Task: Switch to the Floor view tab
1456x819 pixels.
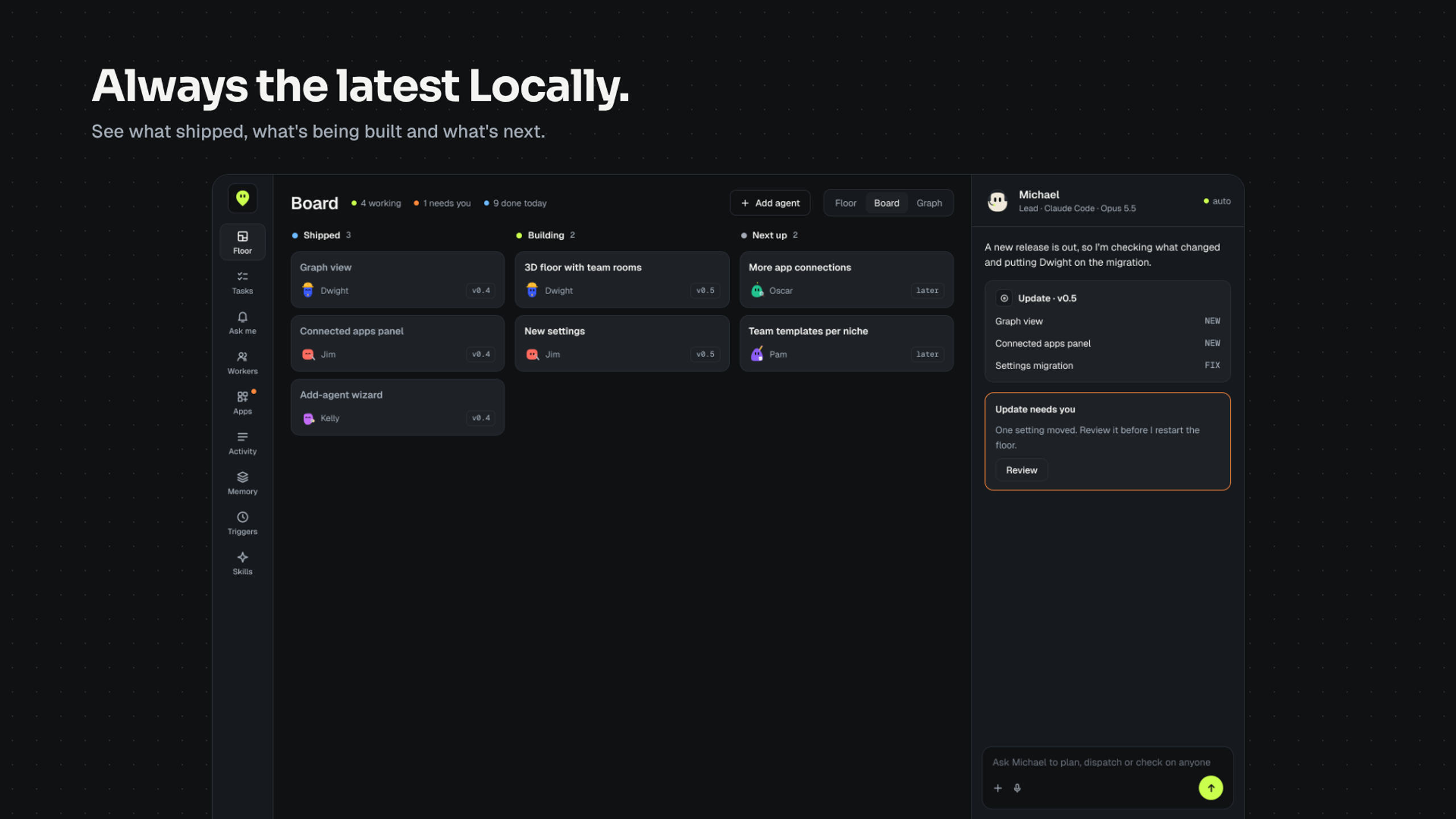Action: (845, 203)
